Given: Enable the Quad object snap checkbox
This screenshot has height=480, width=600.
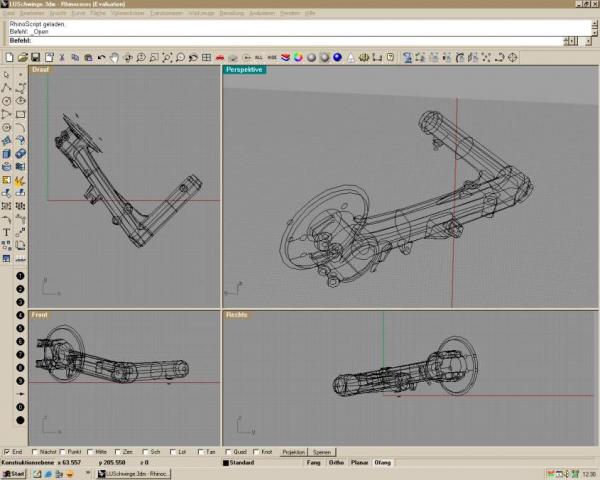Looking at the screenshot, I should [x=228, y=452].
